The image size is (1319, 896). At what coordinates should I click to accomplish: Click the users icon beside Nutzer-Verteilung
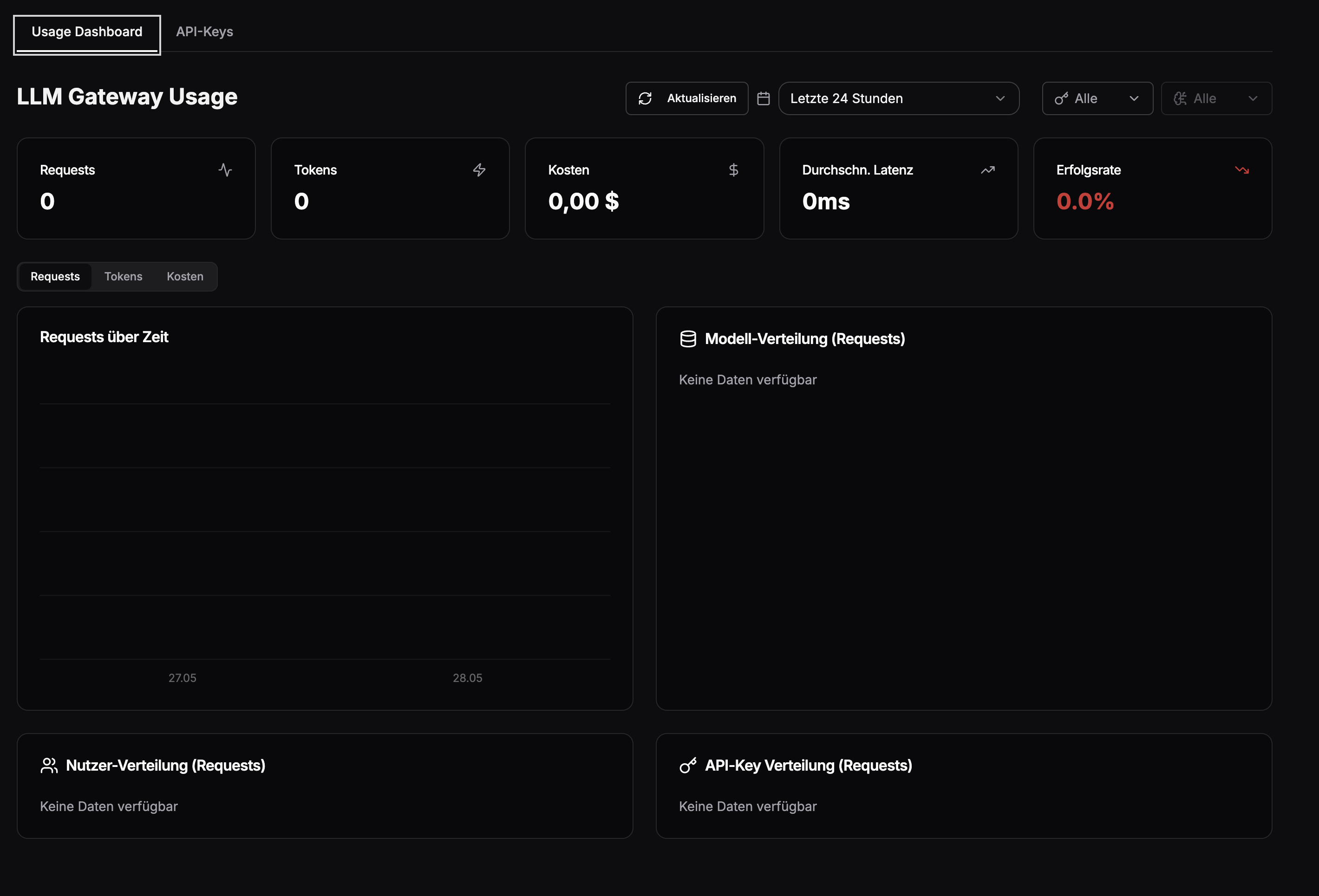[49, 766]
